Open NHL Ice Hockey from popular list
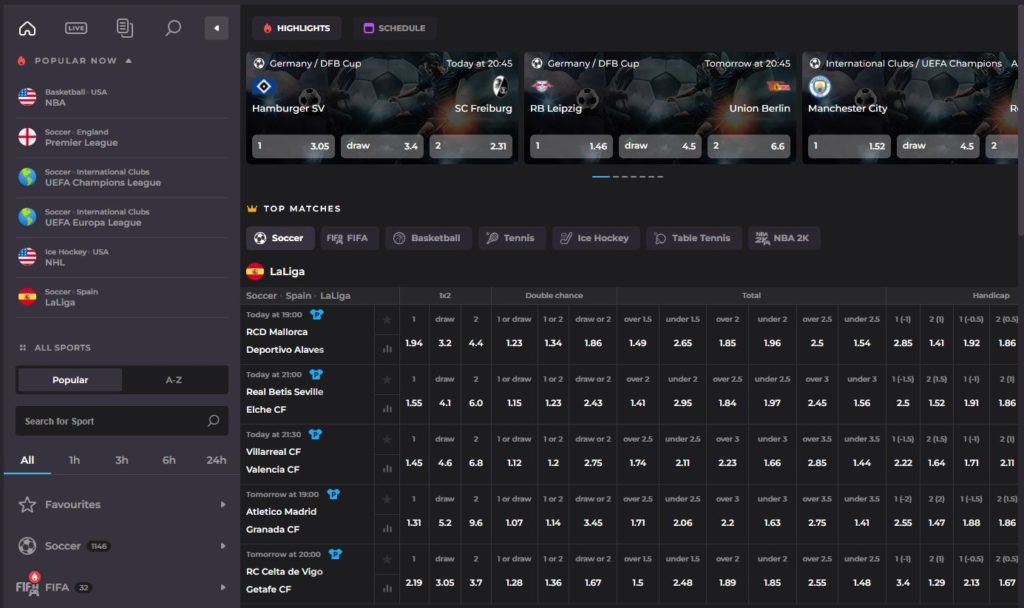Viewport: 1024px width, 608px height. [121, 257]
